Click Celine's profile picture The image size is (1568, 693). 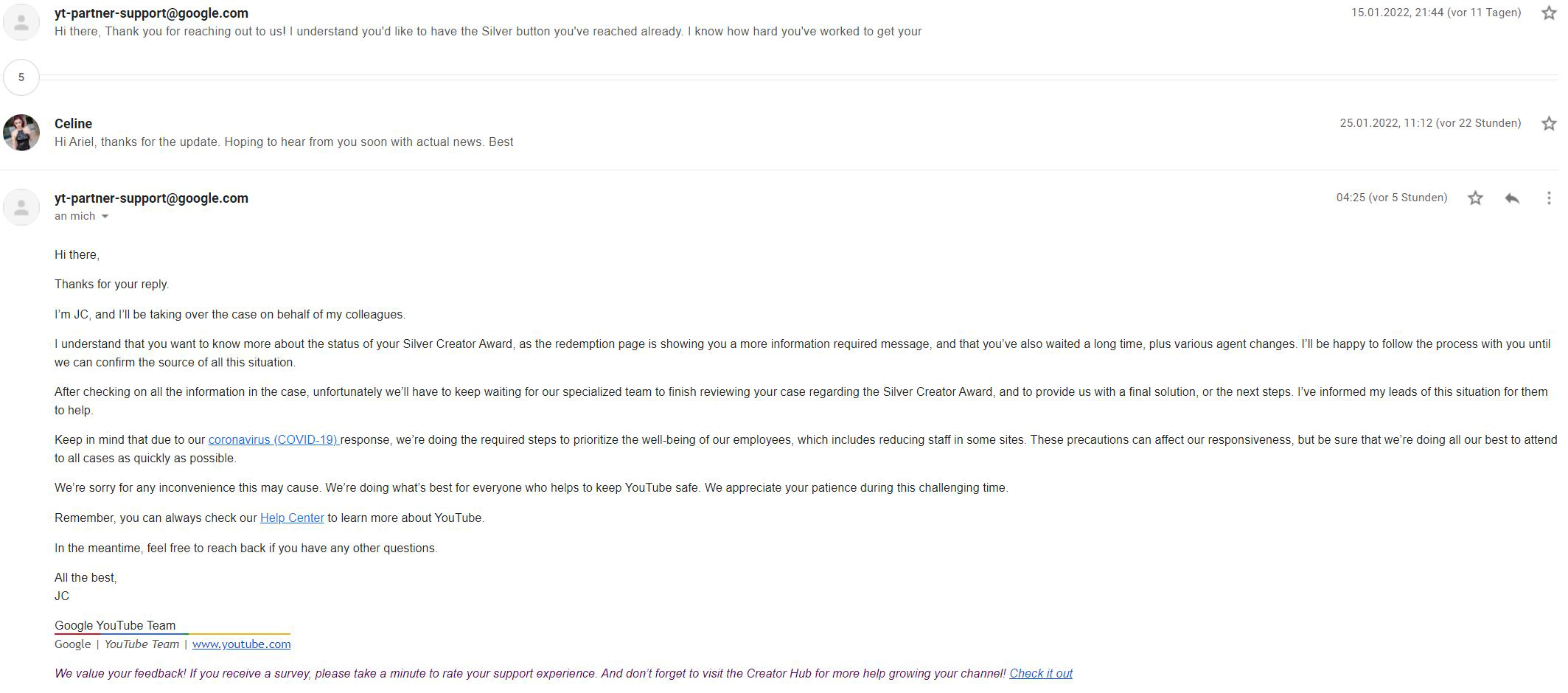pos(21,133)
